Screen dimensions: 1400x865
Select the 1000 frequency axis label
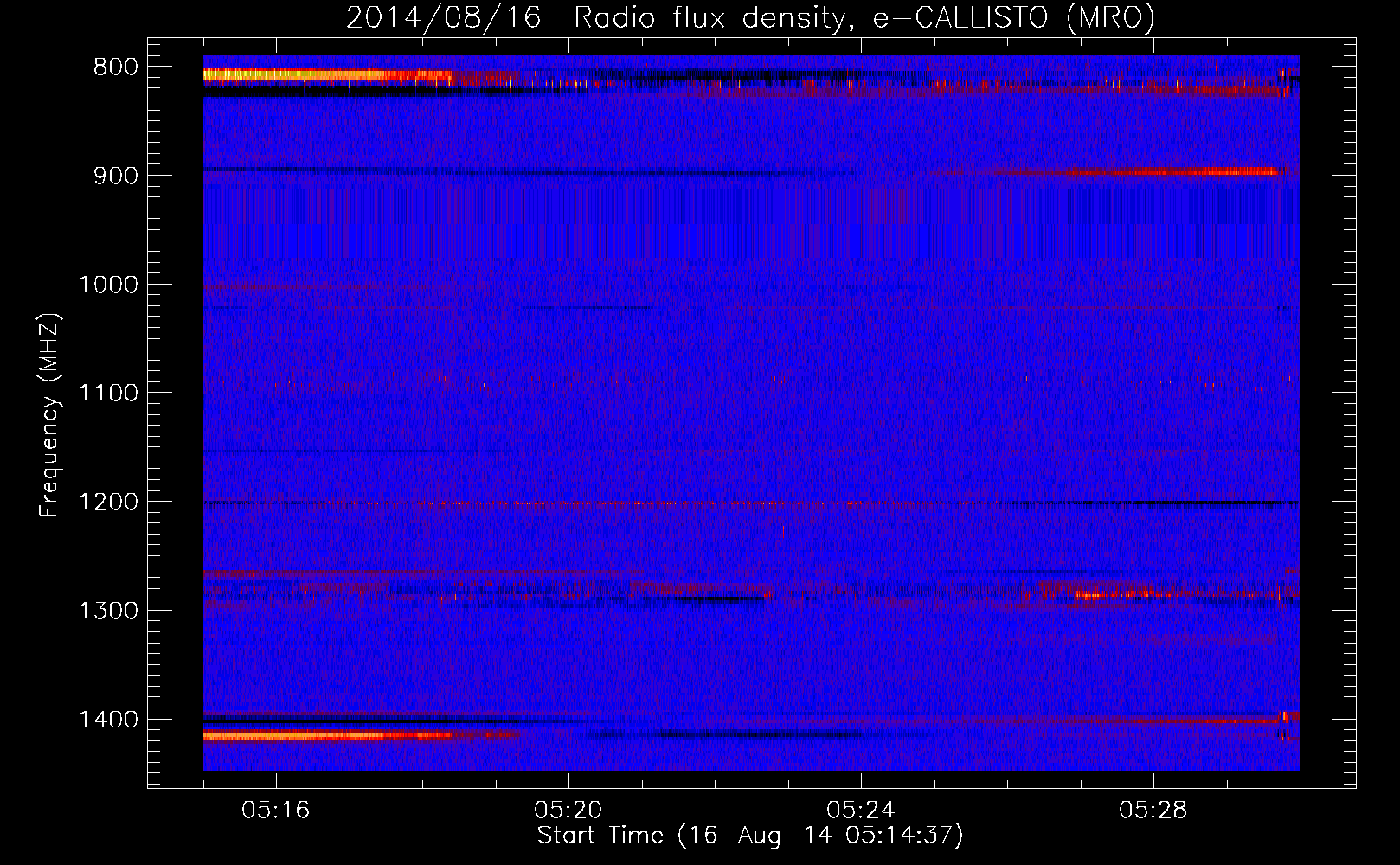pos(108,285)
